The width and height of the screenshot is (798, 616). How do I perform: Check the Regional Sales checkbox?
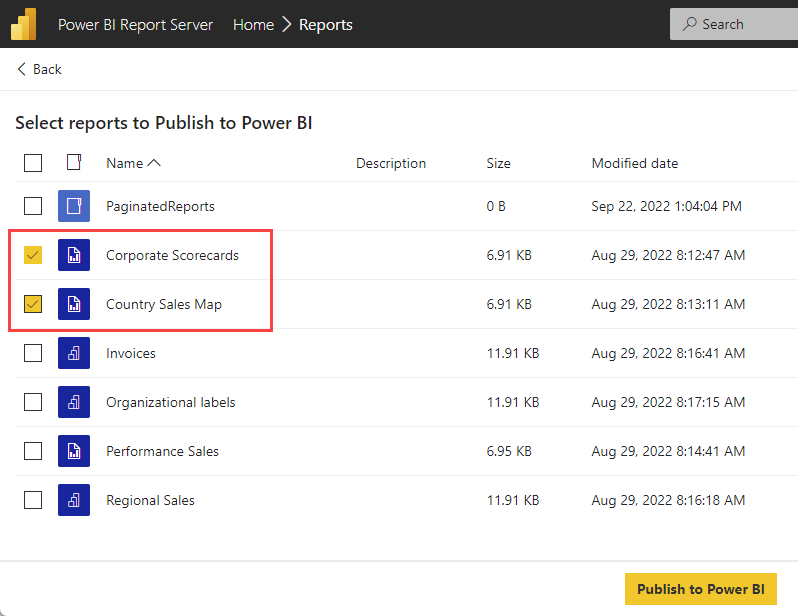33,500
